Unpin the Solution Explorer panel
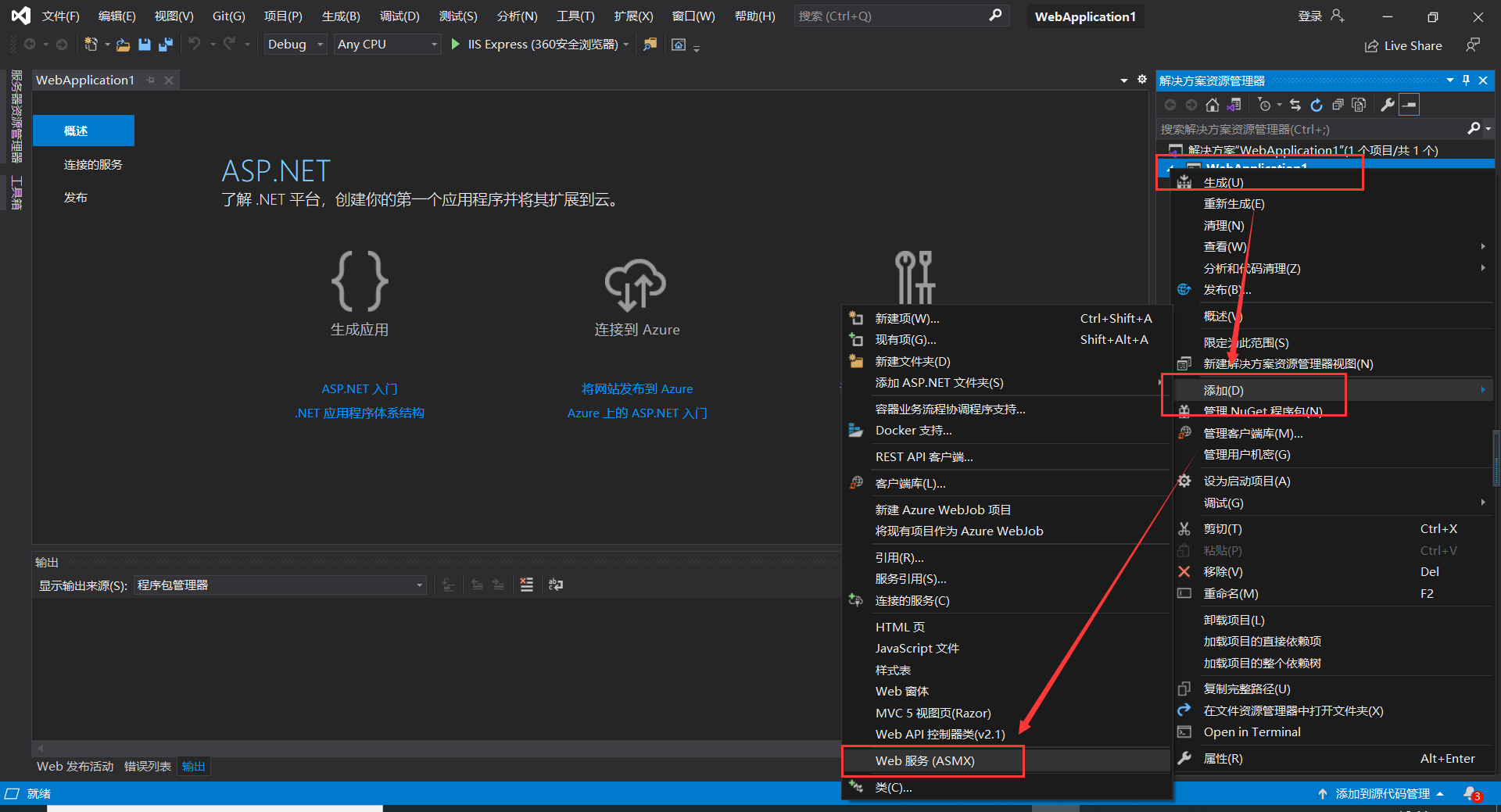 (x=1465, y=80)
